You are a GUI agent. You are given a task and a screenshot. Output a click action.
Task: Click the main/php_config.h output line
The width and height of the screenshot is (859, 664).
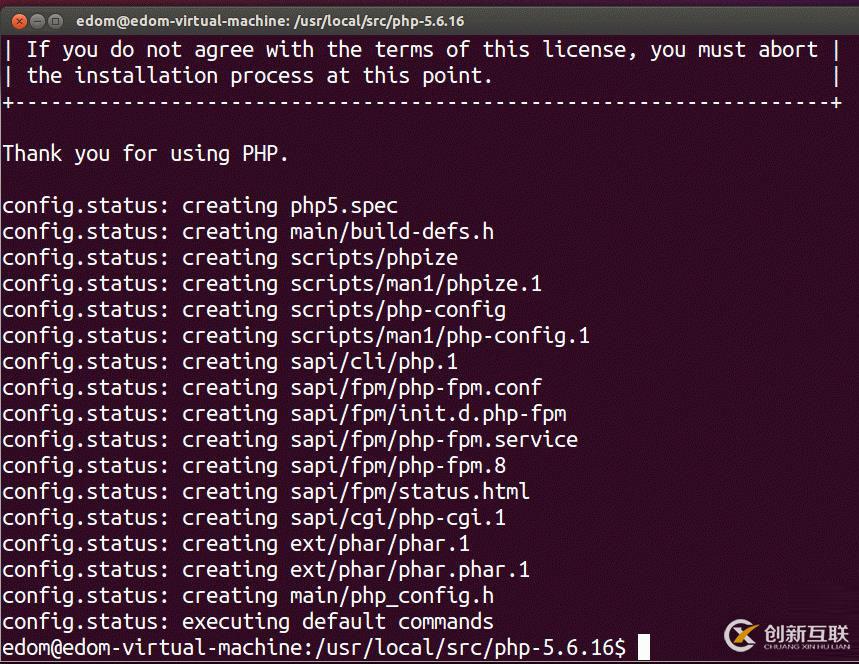pyautogui.click(x=248, y=596)
